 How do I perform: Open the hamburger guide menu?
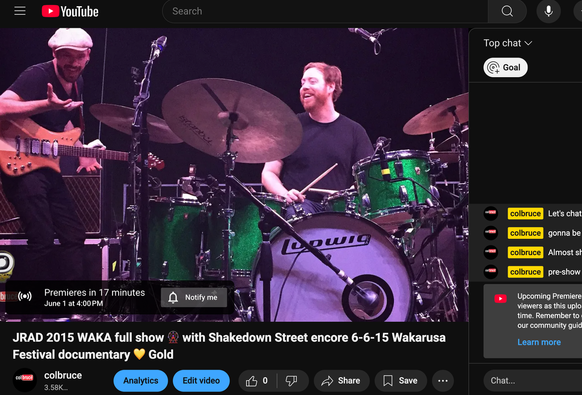(x=20, y=11)
